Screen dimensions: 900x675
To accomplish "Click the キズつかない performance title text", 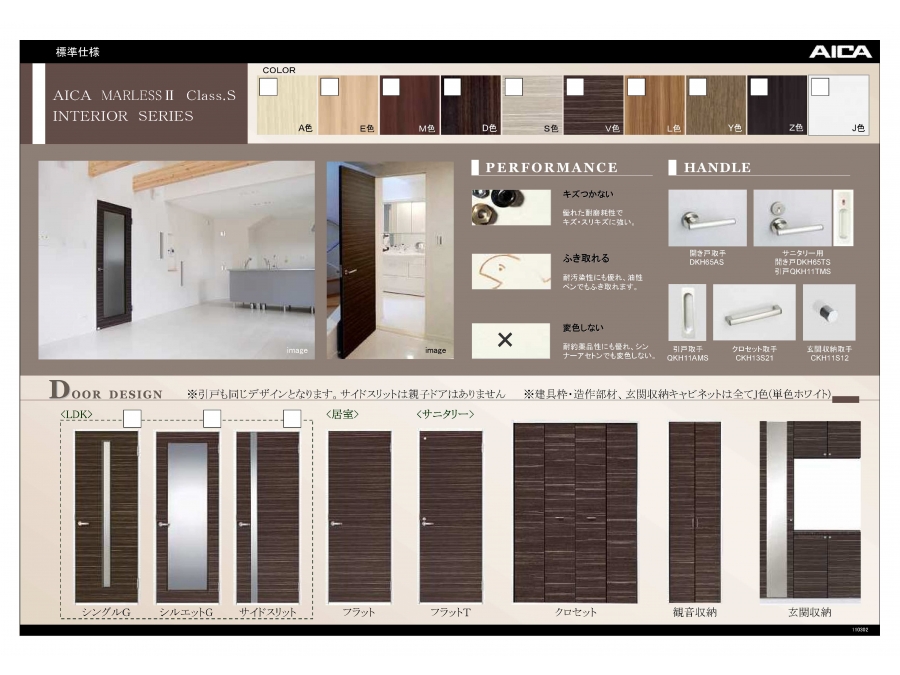I will click(x=588, y=194).
